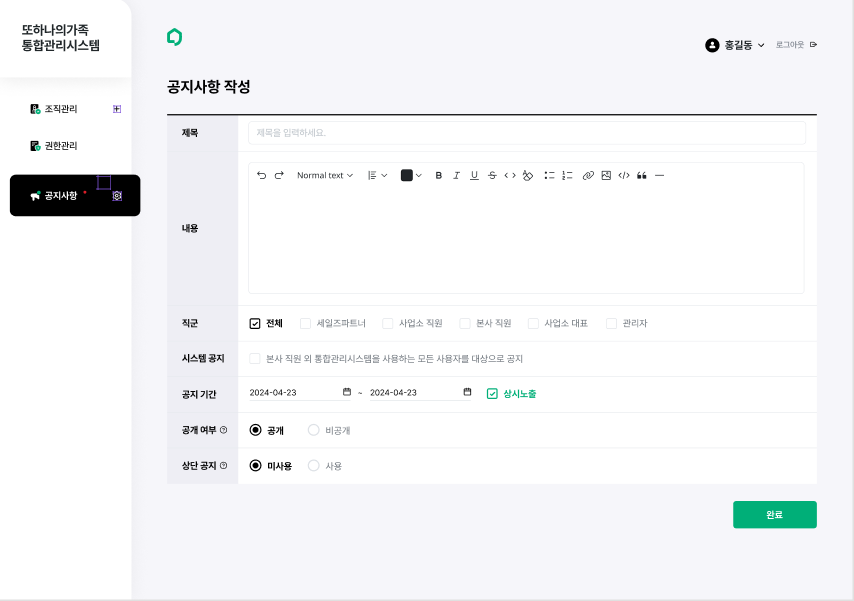The image size is (854, 601).
Task: Click the redo arrow in editor toolbar
Action: point(279,175)
